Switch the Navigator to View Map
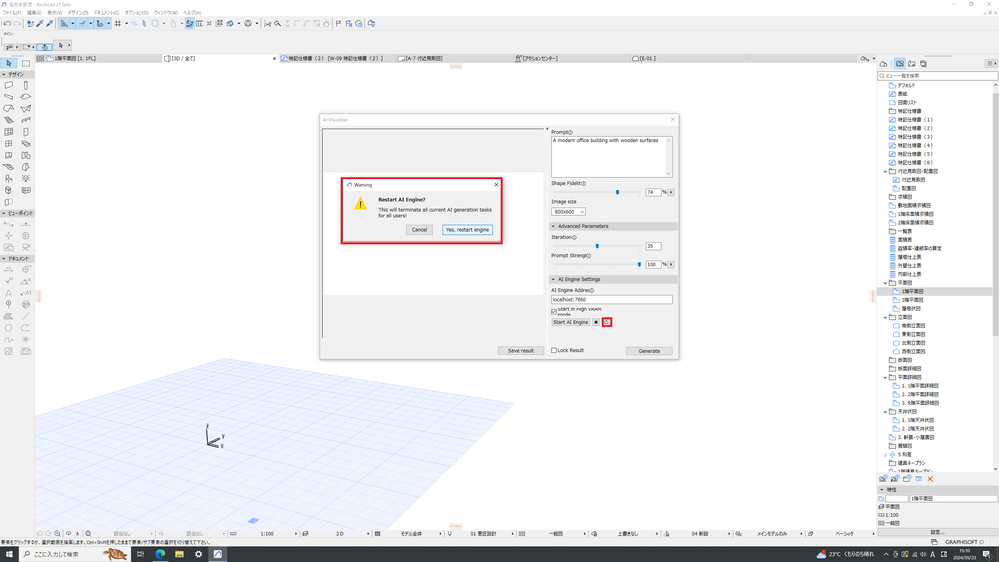The width and height of the screenshot is (999, 562). (x=900, y=64)
